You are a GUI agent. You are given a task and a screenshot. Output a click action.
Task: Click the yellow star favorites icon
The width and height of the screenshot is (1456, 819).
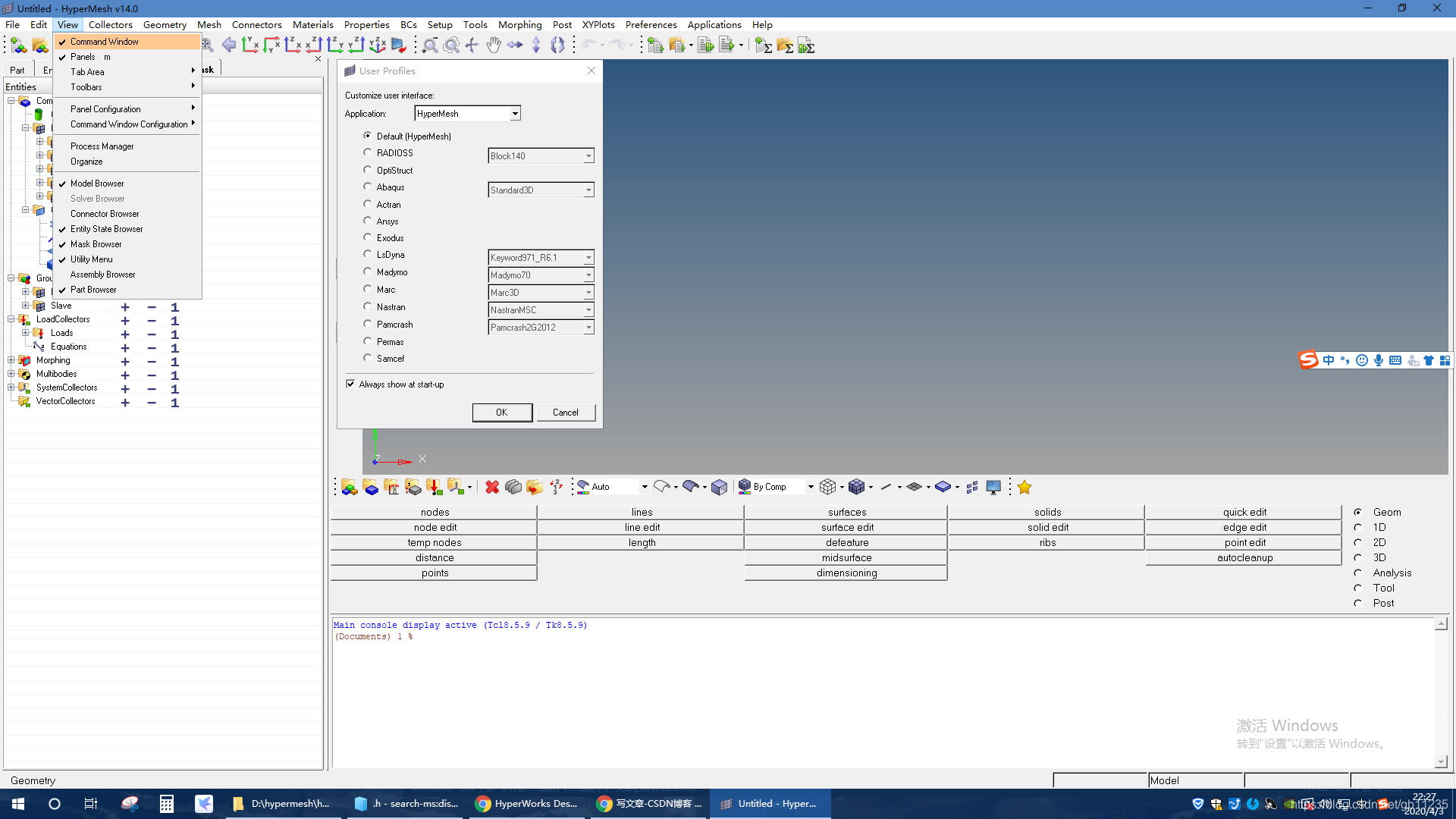[x=1025, y=487]
